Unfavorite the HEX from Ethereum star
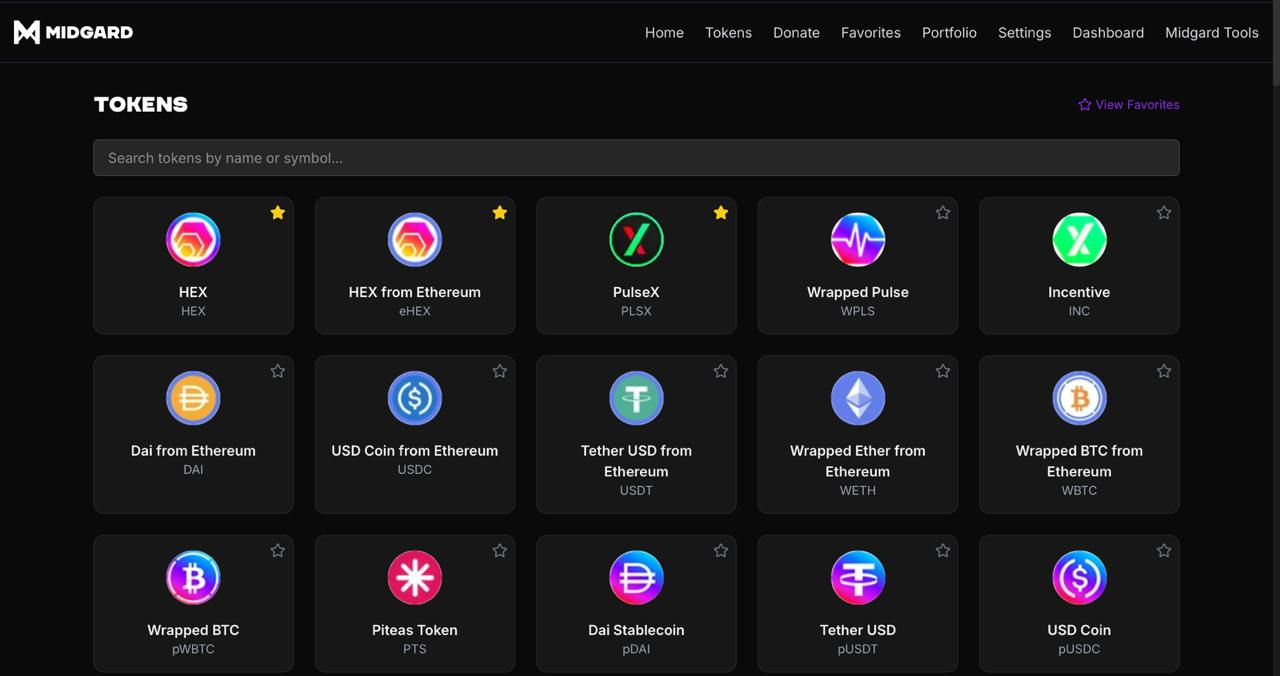 coord(500,213)
